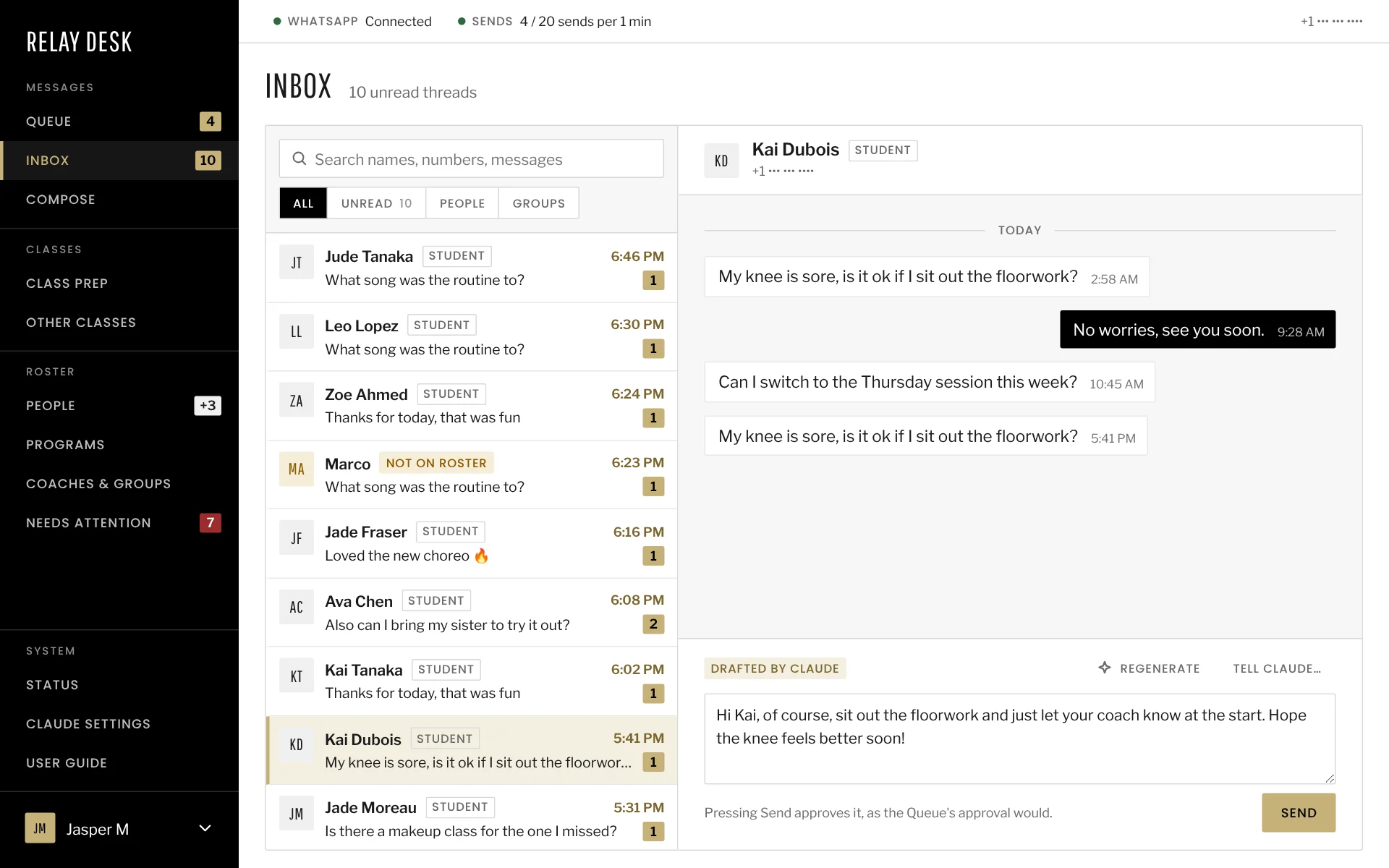Click the Thursday session message bubble
The width and height of the screenshot is (1389, 868).
pos(930,382)
